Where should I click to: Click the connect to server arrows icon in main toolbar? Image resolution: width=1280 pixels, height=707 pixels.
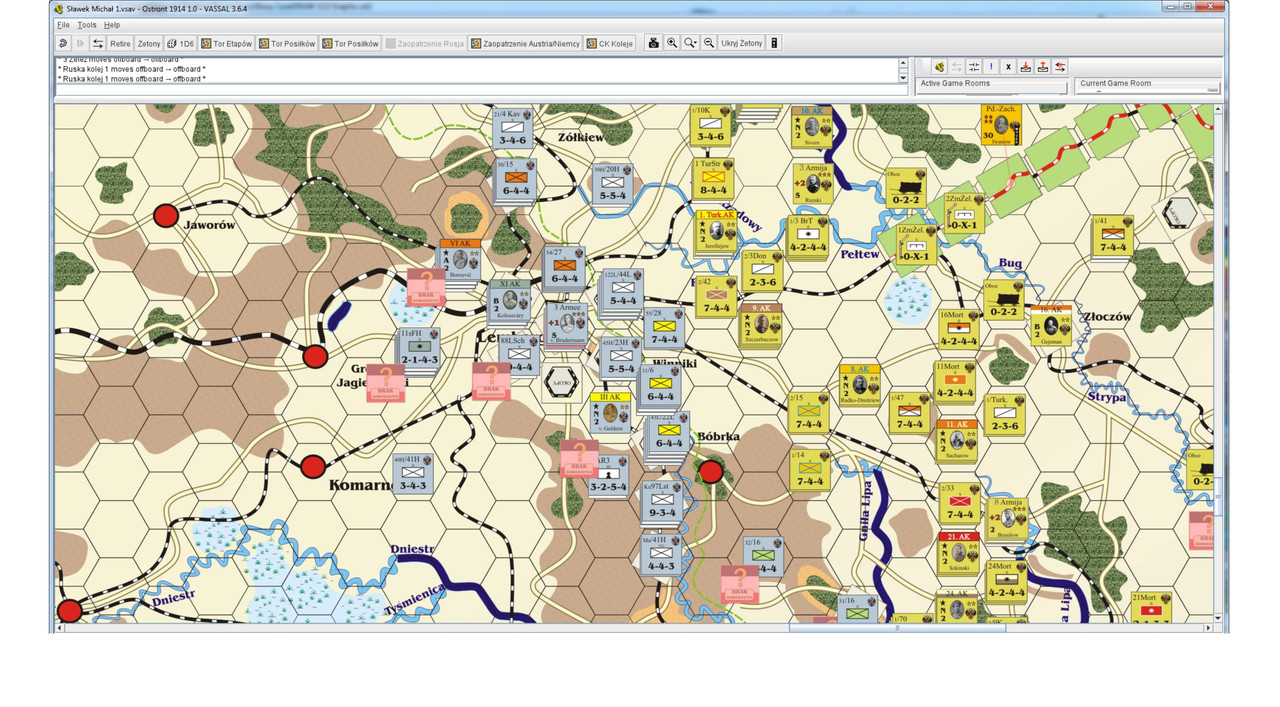click(x=98, y=43)
